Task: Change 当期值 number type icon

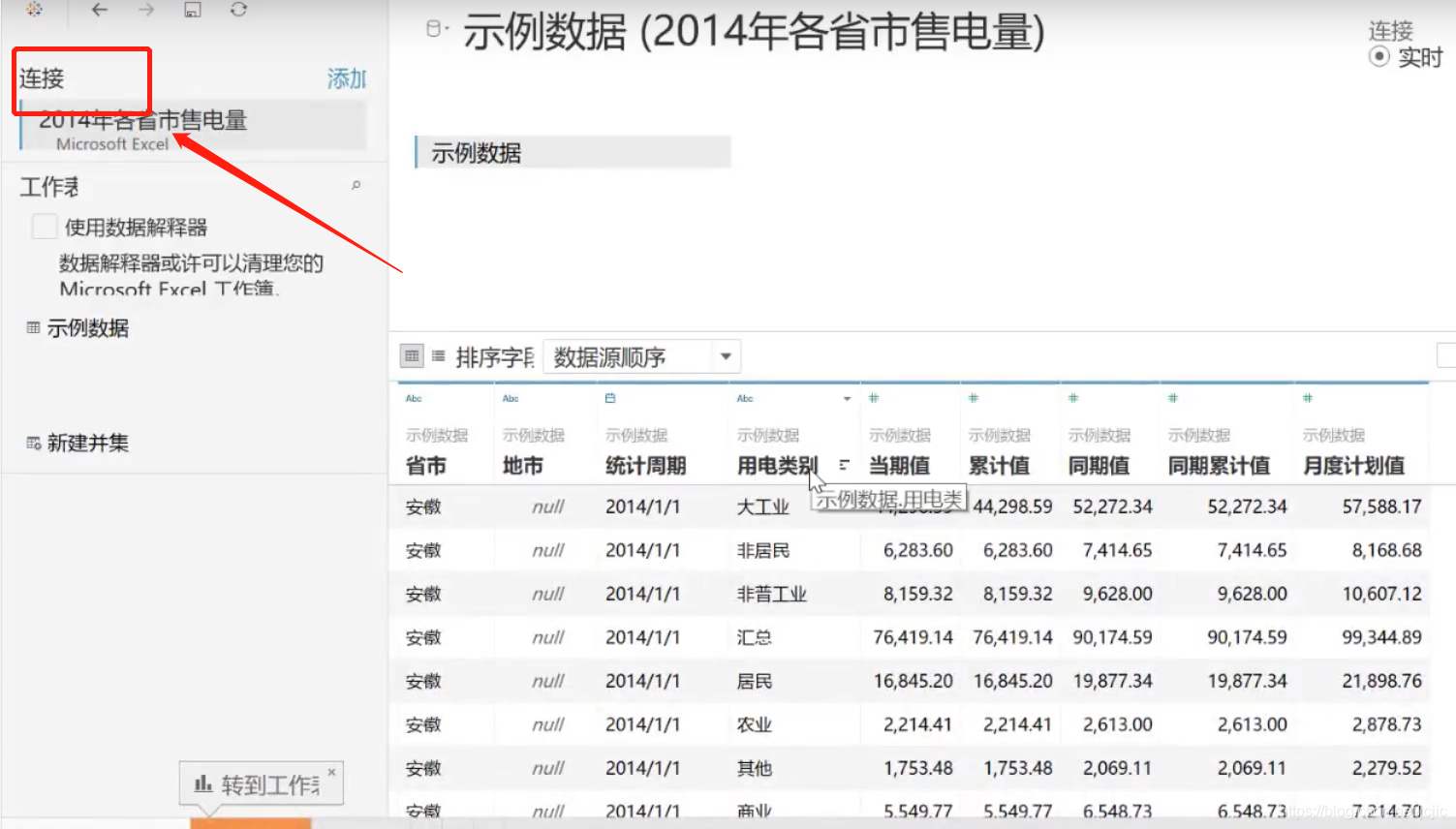Action: [x=874, y=398]
